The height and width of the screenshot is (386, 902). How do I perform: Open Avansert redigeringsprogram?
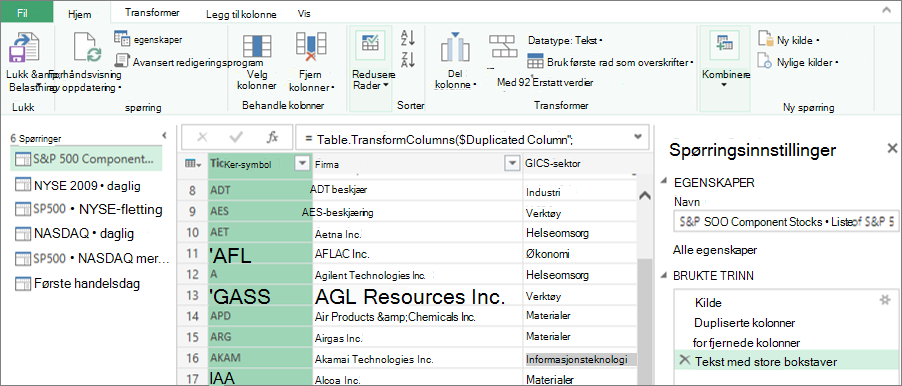(188, 62)
